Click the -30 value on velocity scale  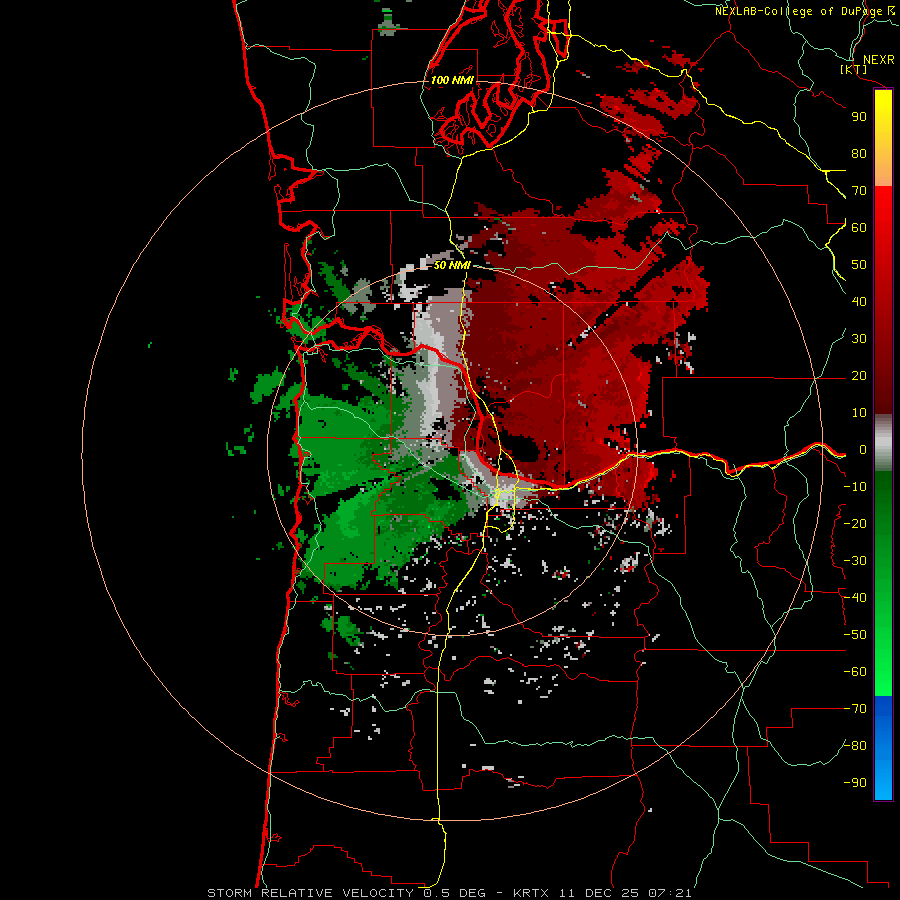[x=855, y=561]
